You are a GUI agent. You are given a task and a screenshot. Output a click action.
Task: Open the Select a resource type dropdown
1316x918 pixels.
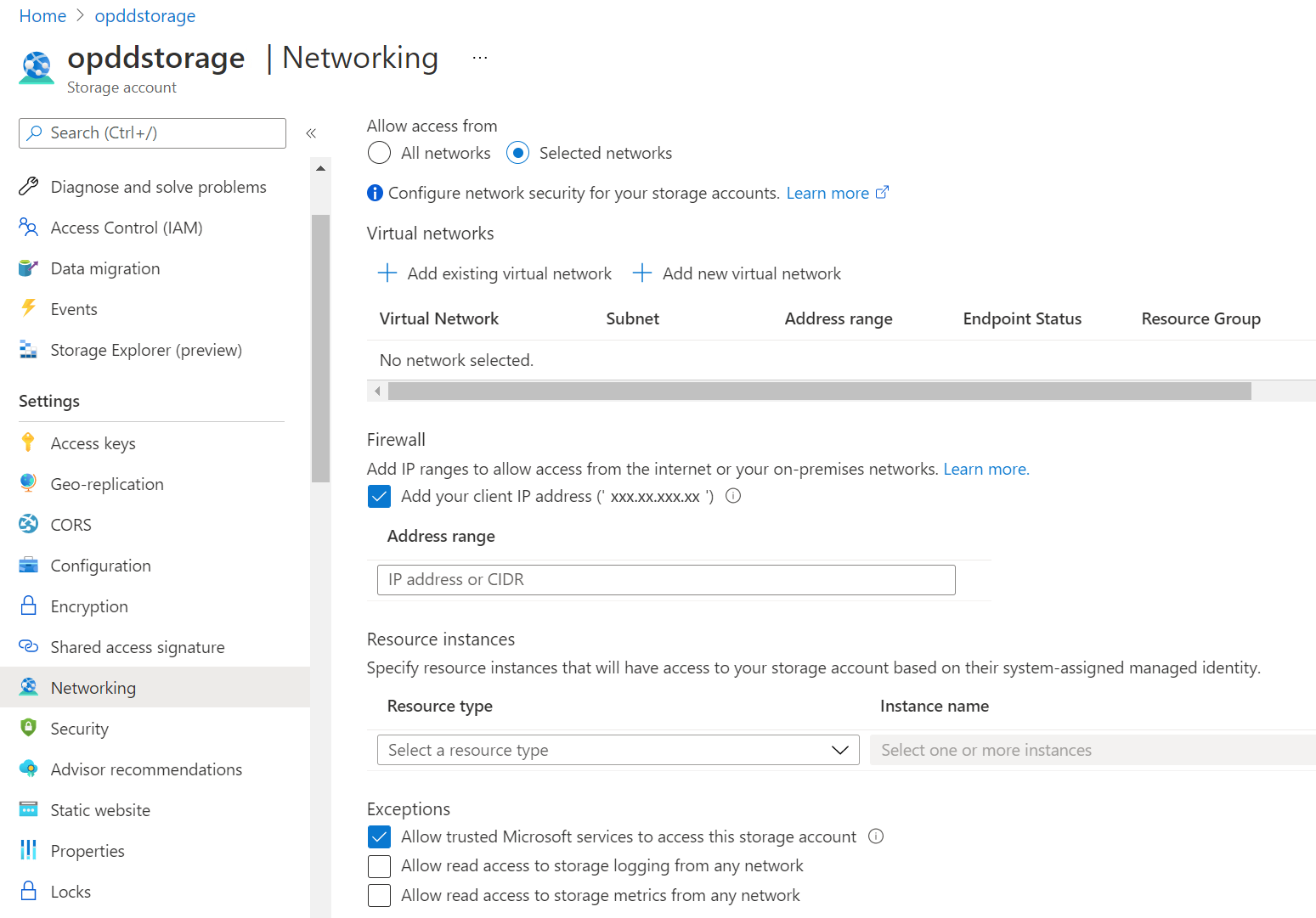pos(618,750)
